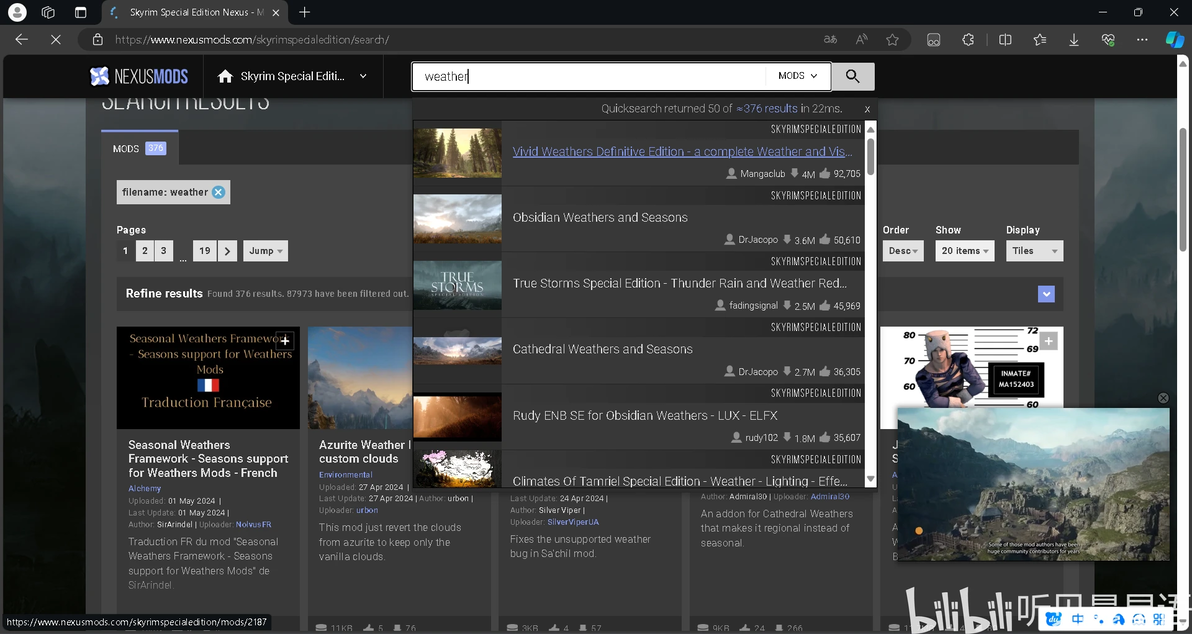
Task: Open the browser extensions puzzle icon
Action: tap(968, 40)
